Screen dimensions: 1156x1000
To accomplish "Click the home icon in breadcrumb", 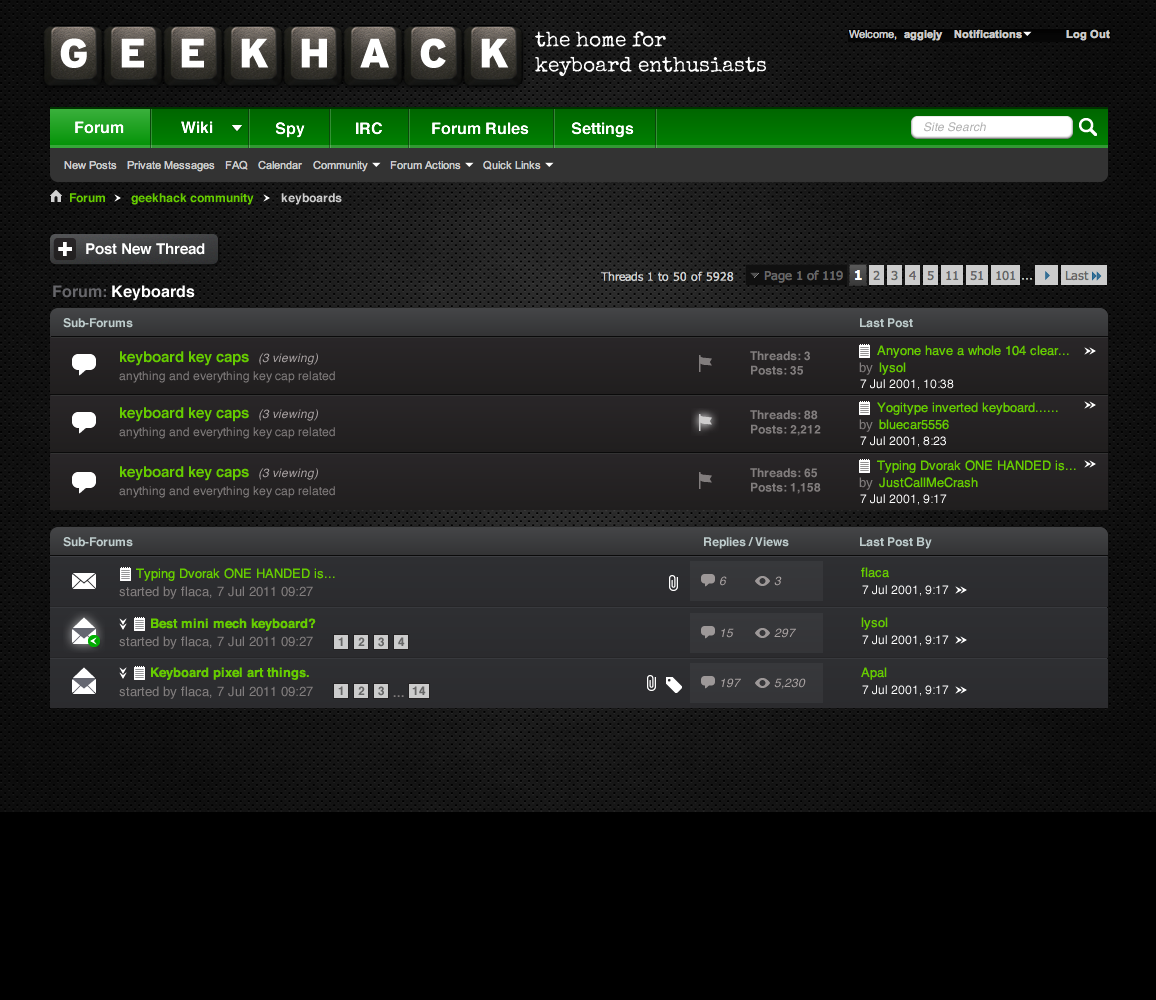I will click(56, 197).
